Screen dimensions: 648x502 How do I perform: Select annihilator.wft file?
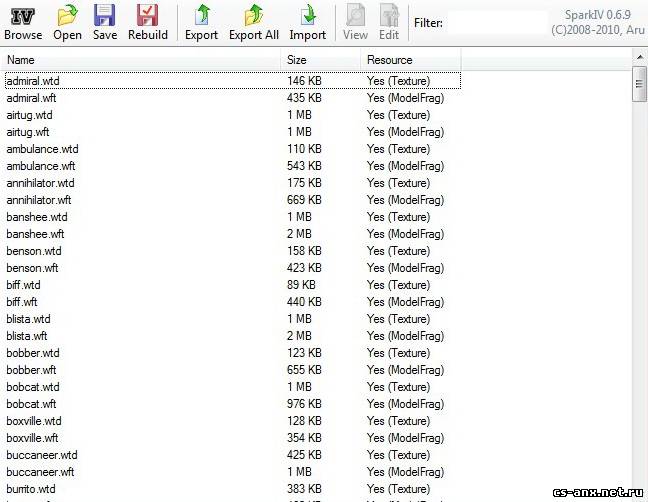click(x=233, y=200)
